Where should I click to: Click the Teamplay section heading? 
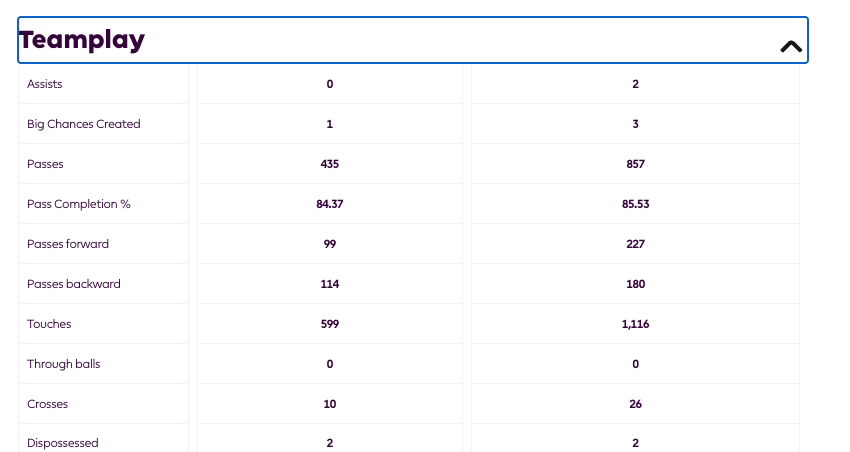[82, 40]
